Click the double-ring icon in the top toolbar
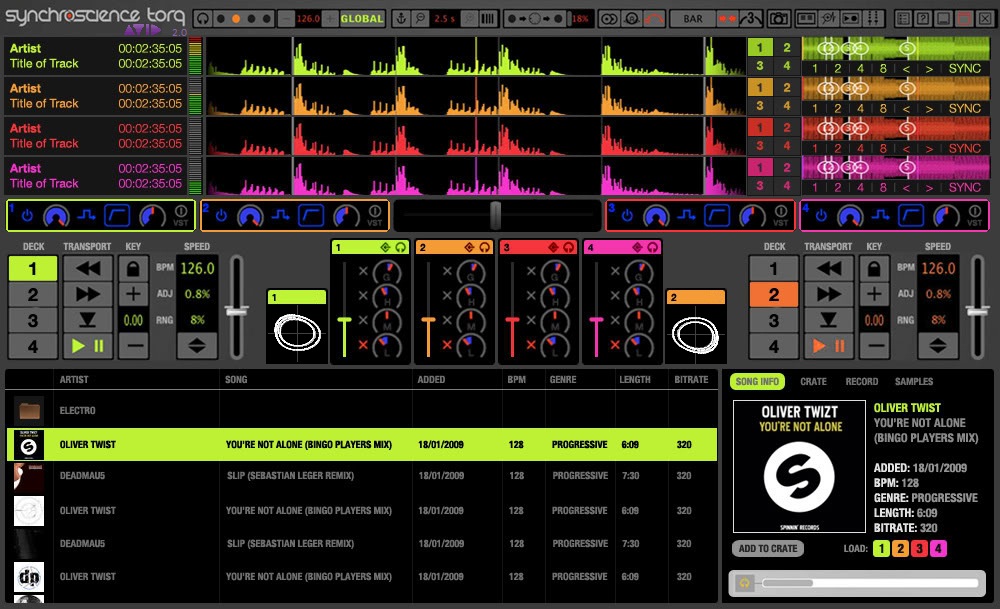This screenshot has width=1000, height=609. [609, 18]
